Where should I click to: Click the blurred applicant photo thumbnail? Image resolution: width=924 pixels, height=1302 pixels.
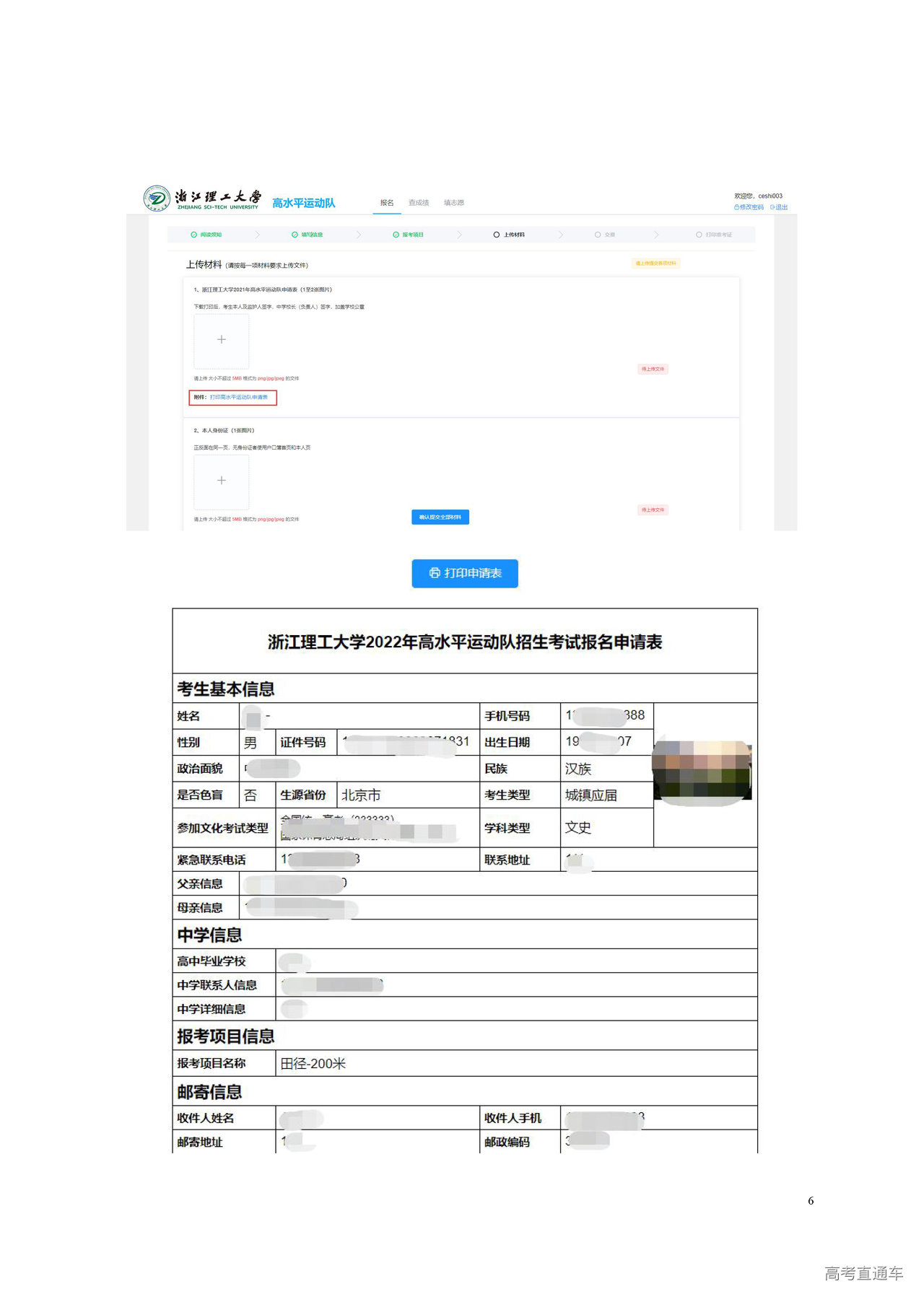[x=702, y=772]
